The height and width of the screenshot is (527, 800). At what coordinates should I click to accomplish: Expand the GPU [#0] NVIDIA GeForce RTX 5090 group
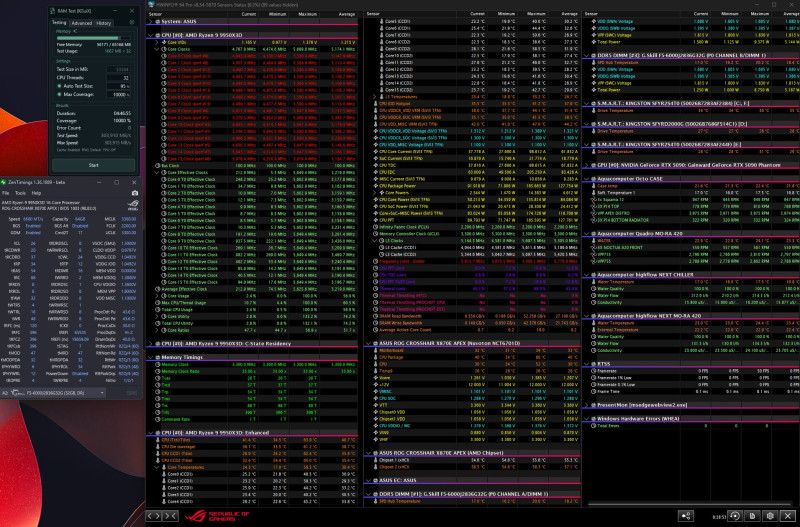pos(587,165)
